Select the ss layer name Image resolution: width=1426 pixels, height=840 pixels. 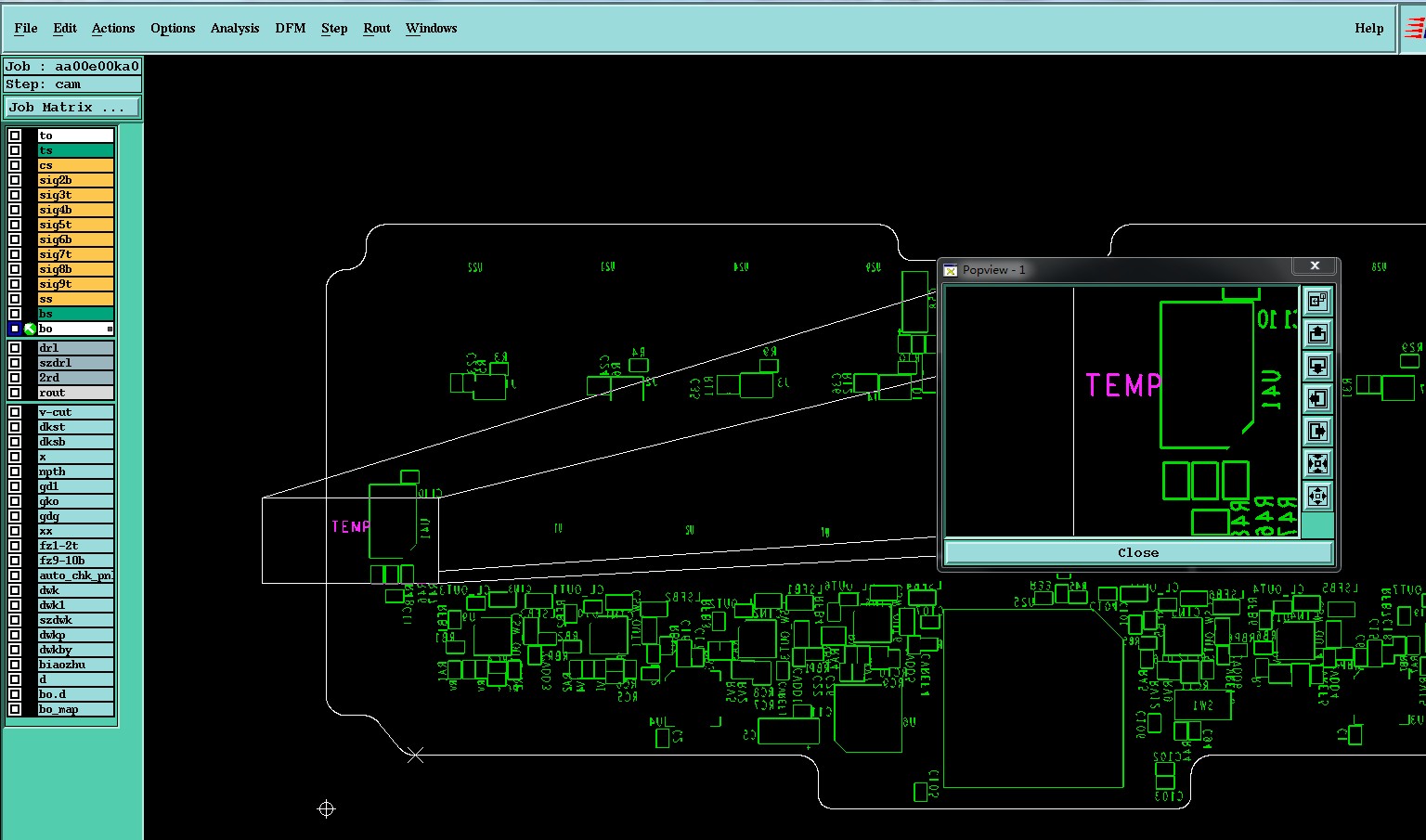click(75, 299)
